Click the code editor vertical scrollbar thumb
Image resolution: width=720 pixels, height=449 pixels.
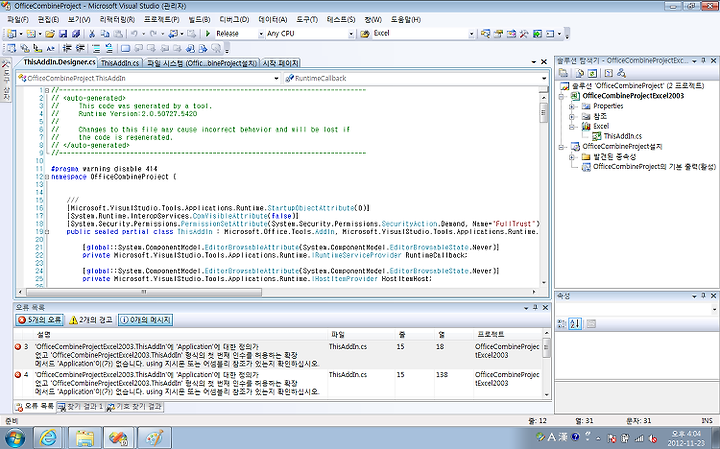click(544, 112)
